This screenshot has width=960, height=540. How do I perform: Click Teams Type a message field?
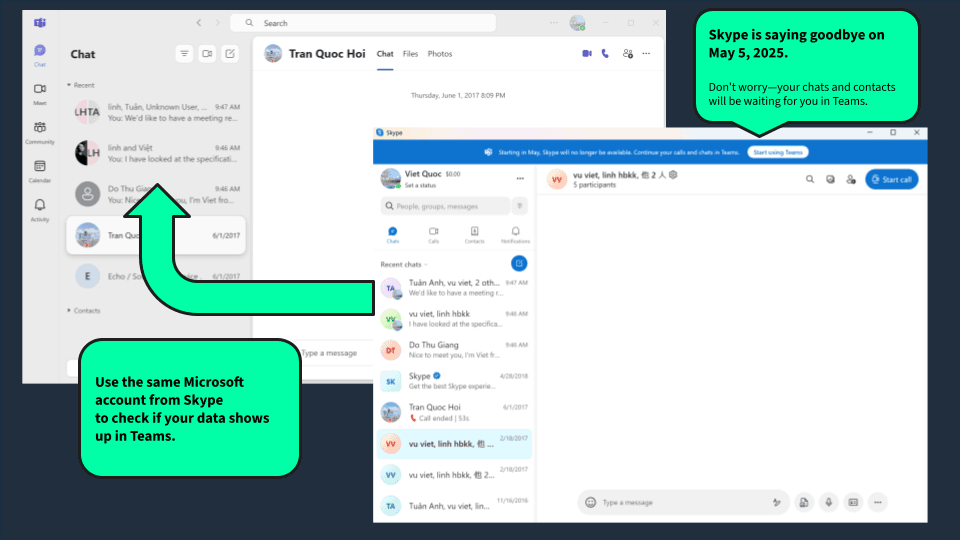(329, 353)
